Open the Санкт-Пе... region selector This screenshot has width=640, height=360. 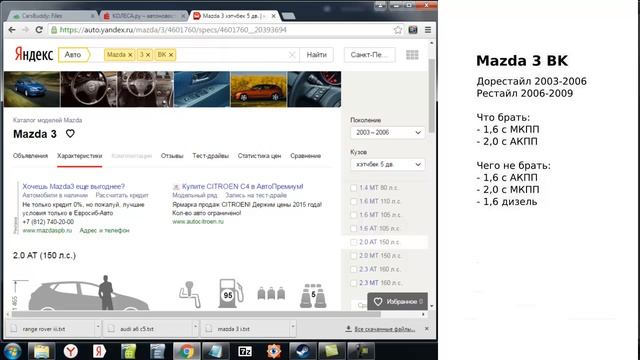coord(369,55)
